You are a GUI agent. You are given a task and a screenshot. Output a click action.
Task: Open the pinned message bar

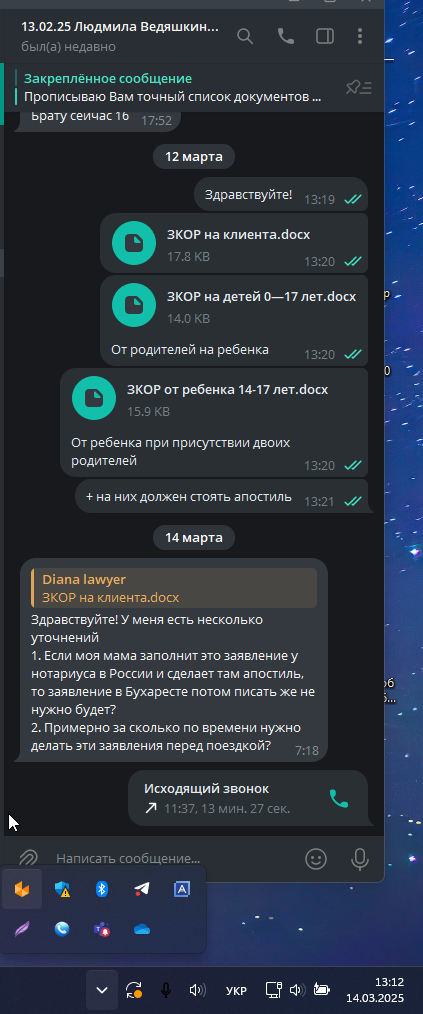(173, 88)
